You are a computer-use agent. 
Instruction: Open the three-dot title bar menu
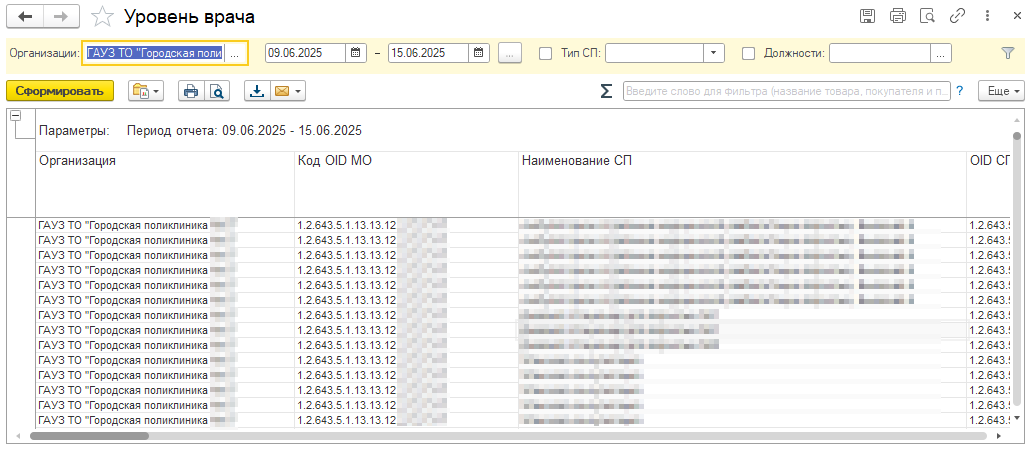(987, 16)
